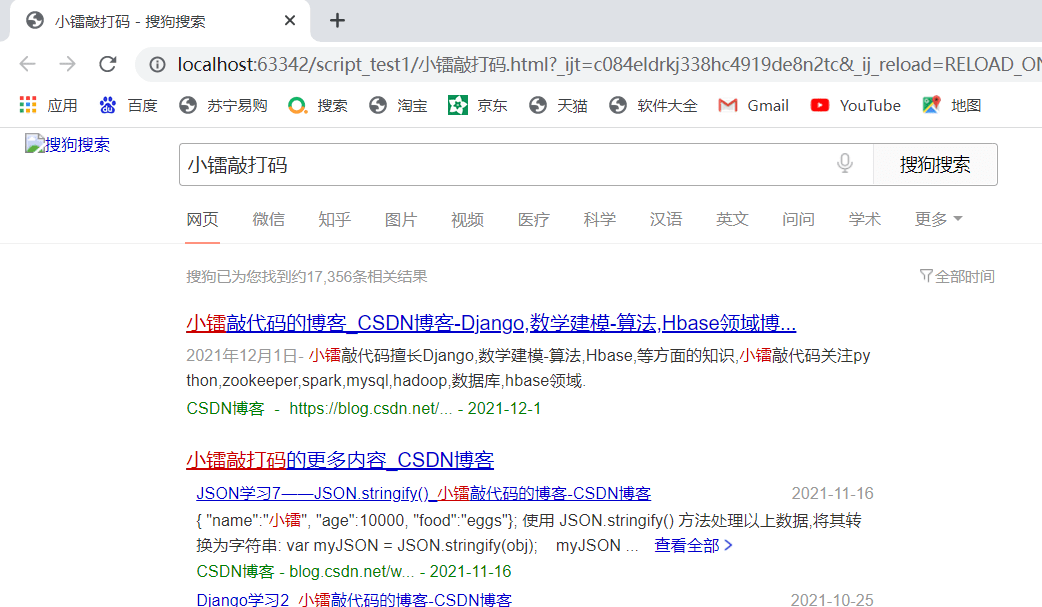Open a new browser tab

pos(338,21)
